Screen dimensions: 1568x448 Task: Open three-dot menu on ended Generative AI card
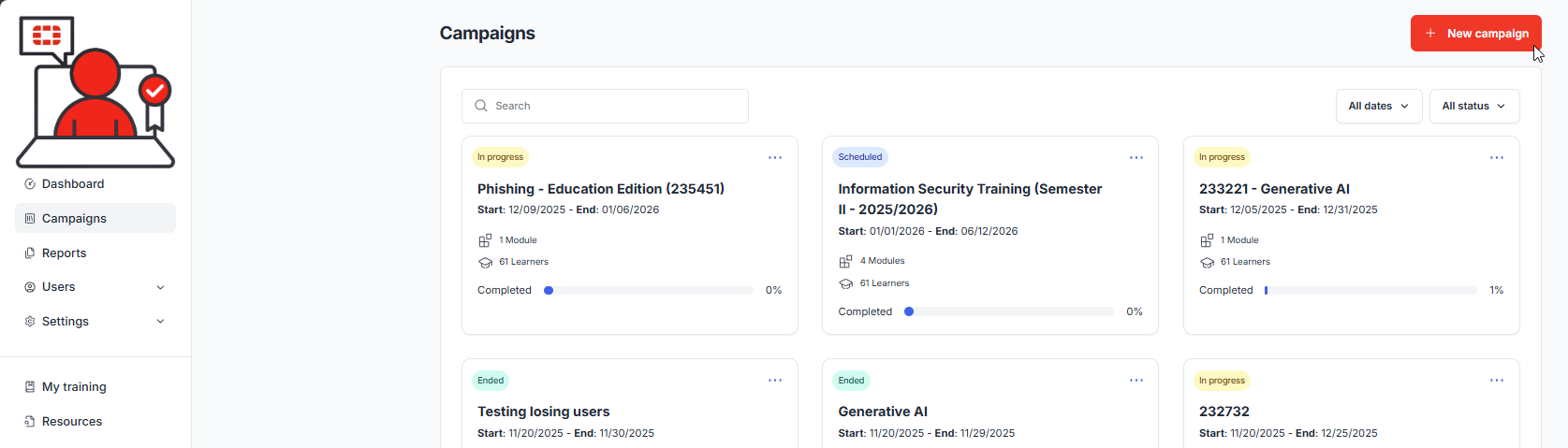coord(1136,380)
